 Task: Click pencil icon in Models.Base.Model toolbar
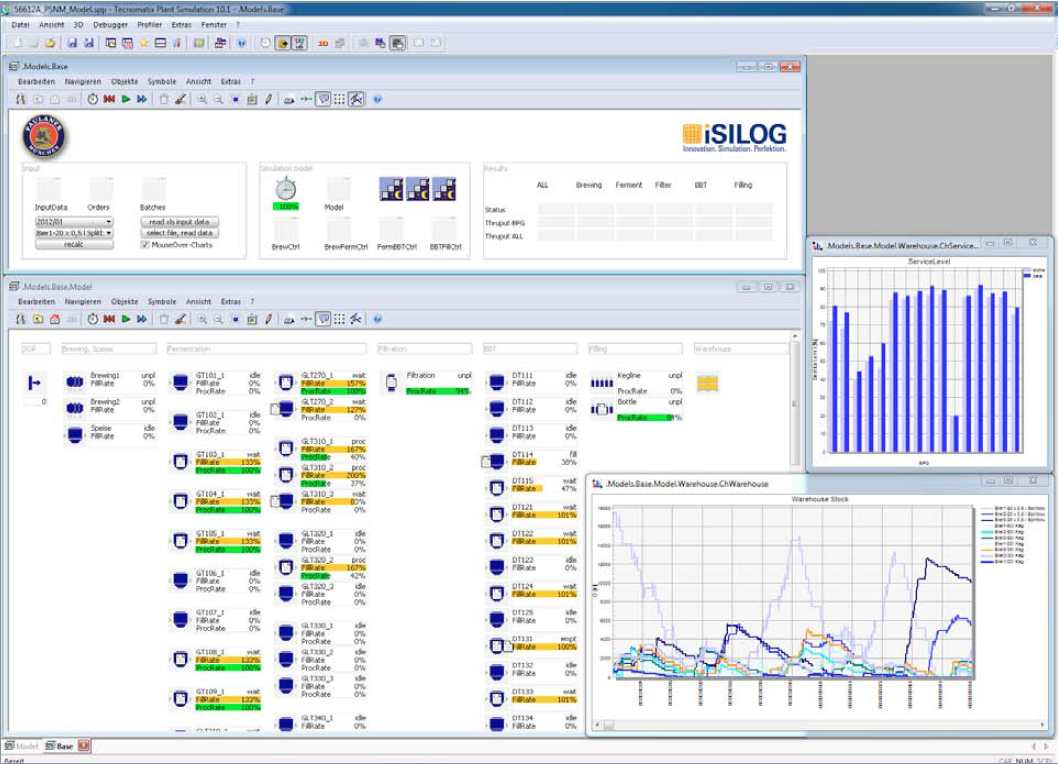pos(269,319)
